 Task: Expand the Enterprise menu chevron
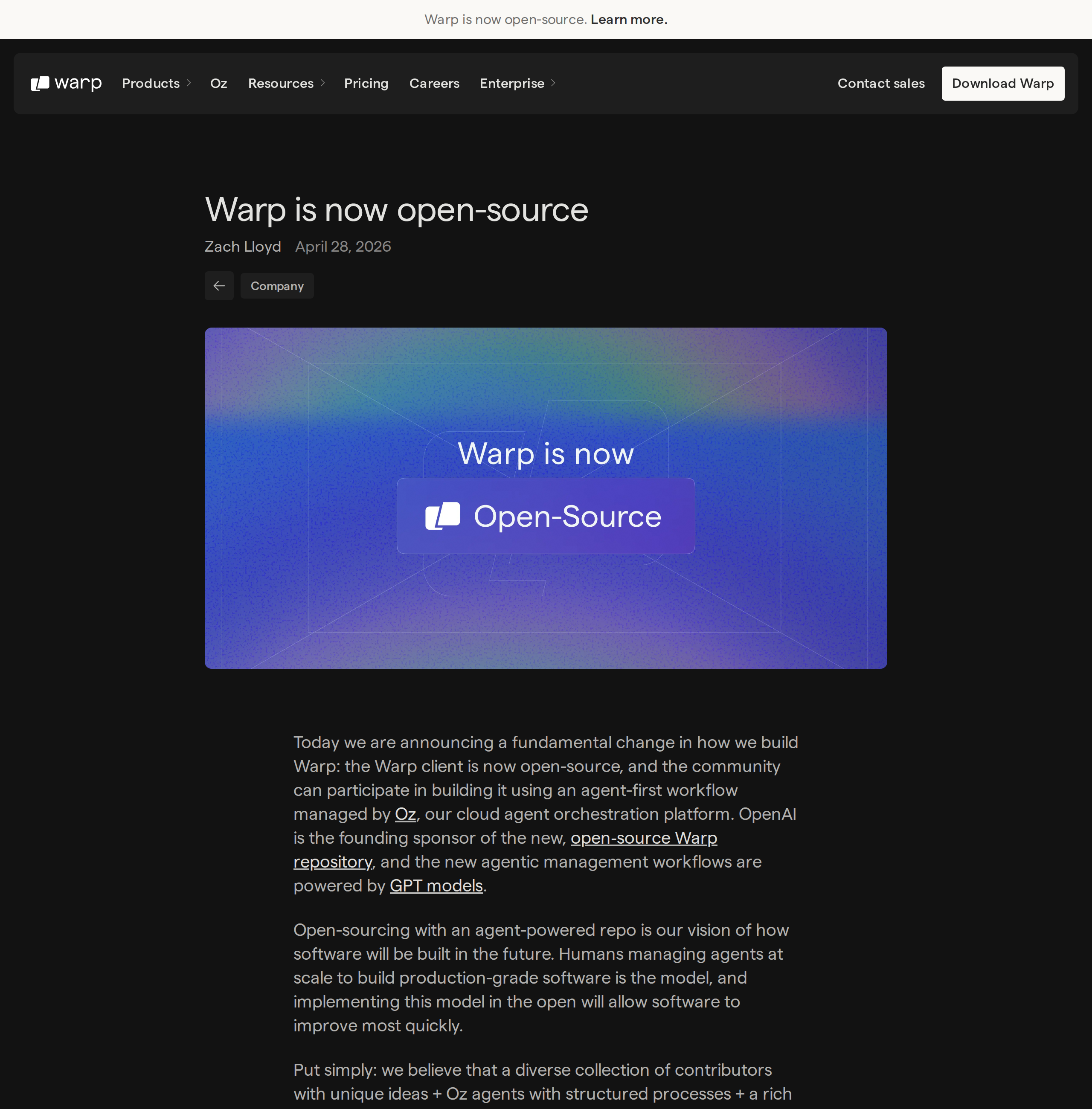553,83
